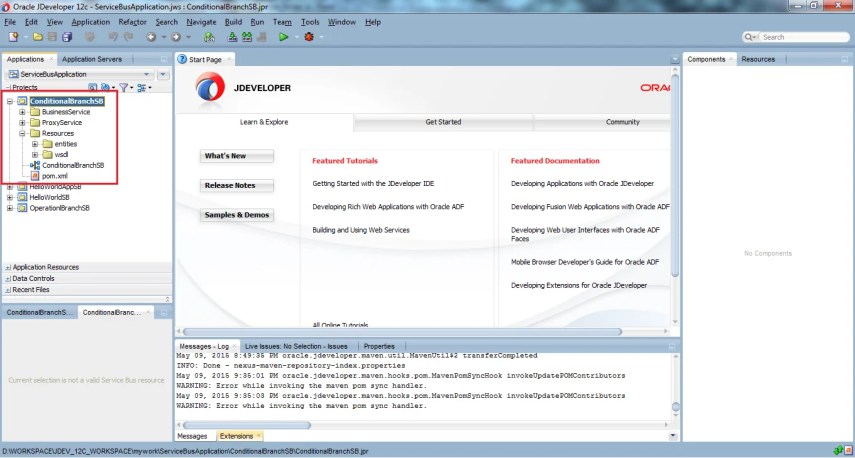Switch to the Resources tab beside Components
Screen dimensions: 855x458
pos(758,59)
